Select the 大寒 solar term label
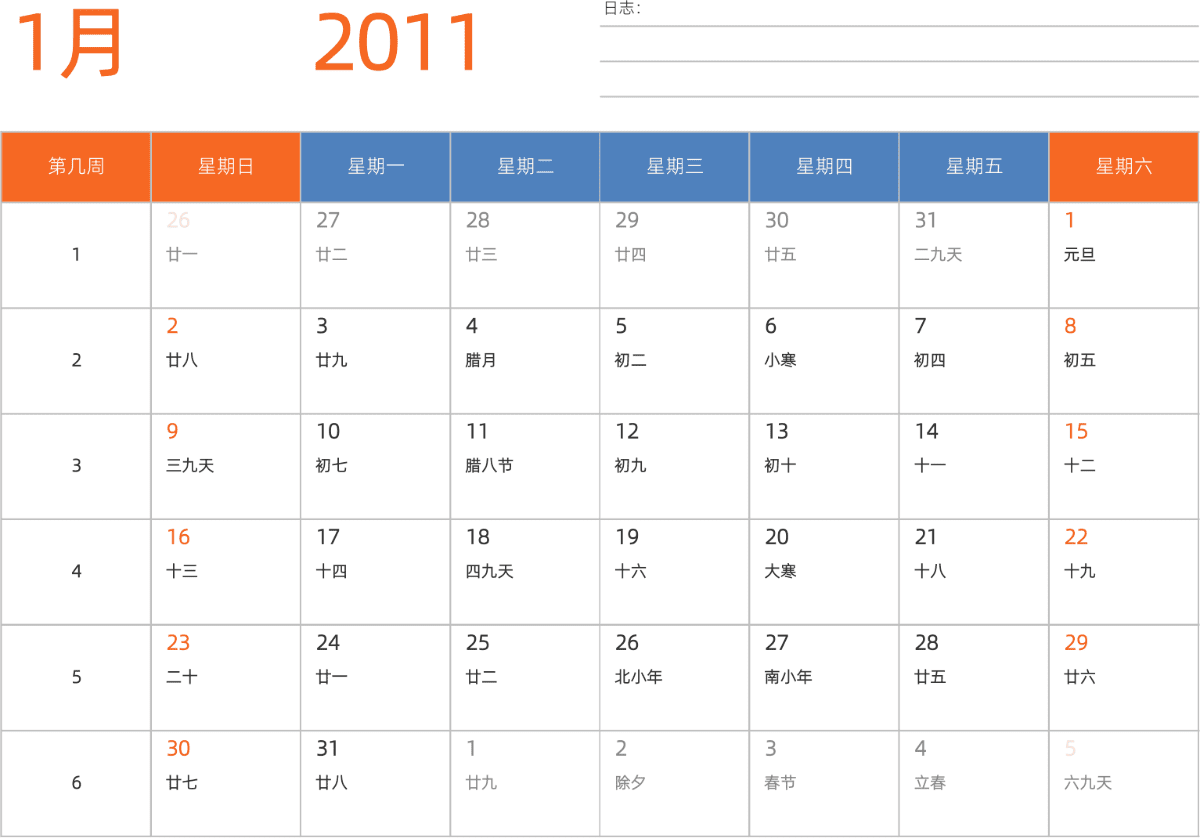 pyautogui.click(x=780, y=572)
